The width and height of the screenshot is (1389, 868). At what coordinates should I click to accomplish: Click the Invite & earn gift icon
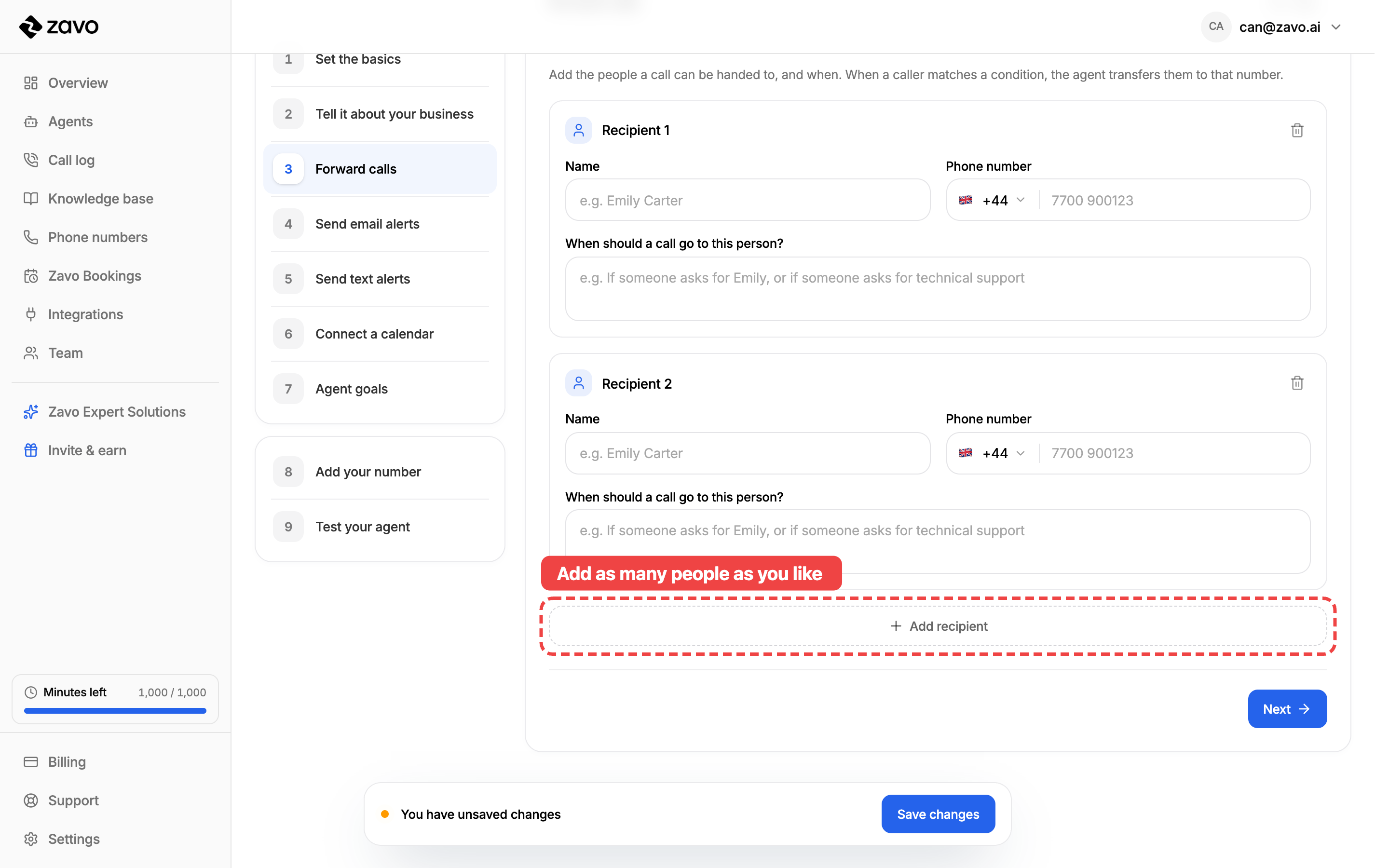(31, 450)
